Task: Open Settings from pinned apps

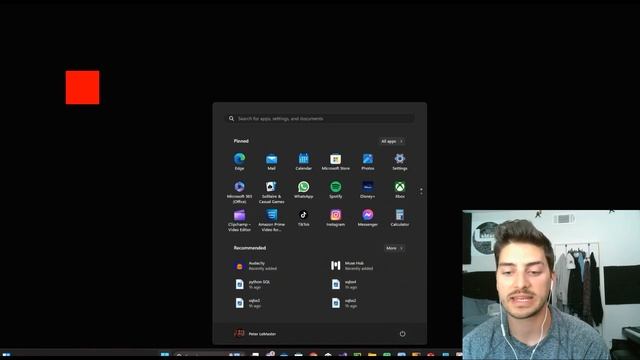Action: click(x=400, y=162)
